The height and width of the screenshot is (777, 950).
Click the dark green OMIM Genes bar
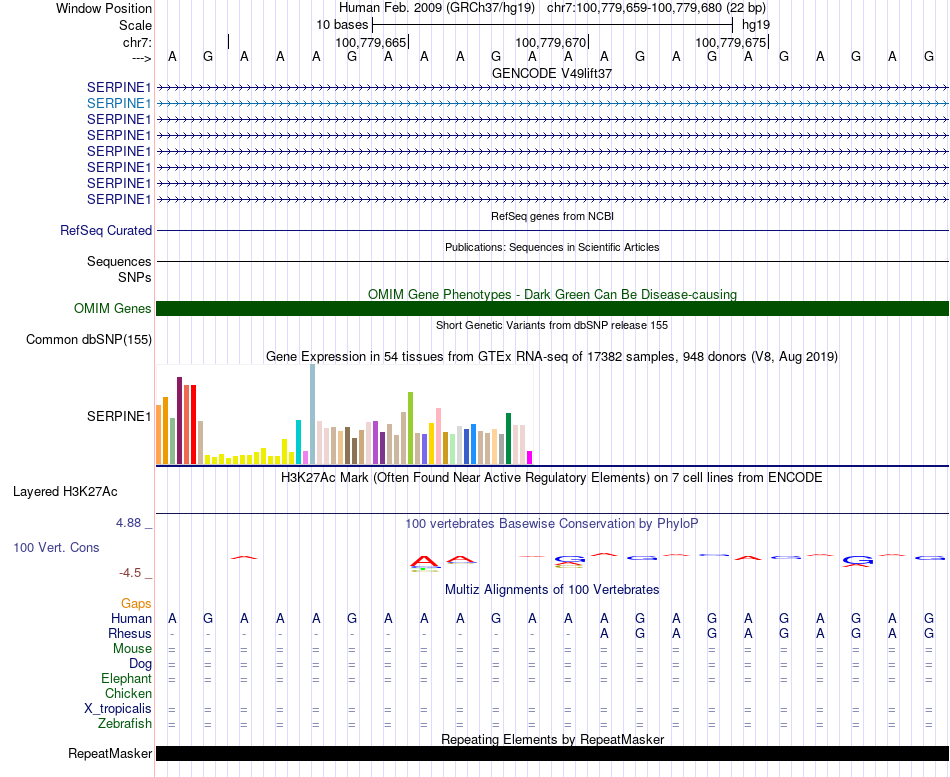click(x=552, y=308)
